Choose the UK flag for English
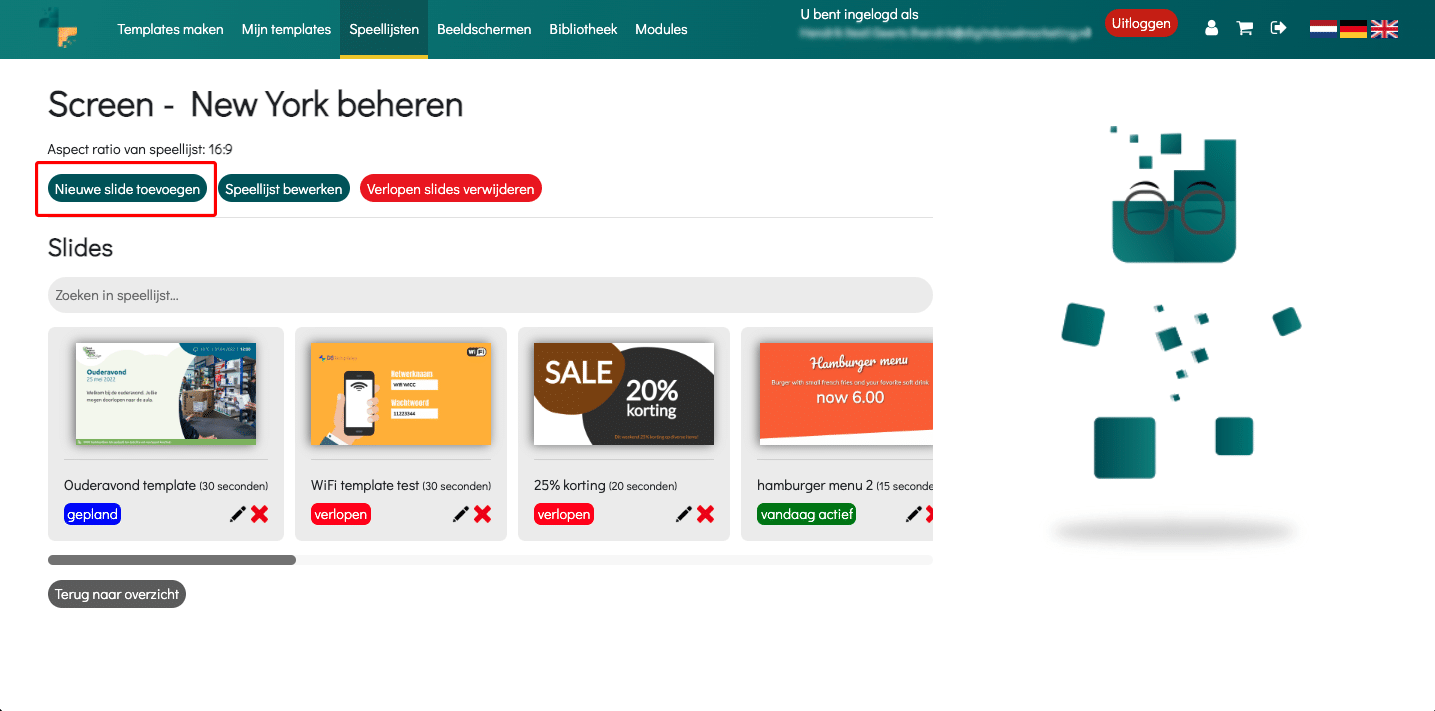Image resolution: width=1435 pixels, height=711 pixels. point(1384,29)
